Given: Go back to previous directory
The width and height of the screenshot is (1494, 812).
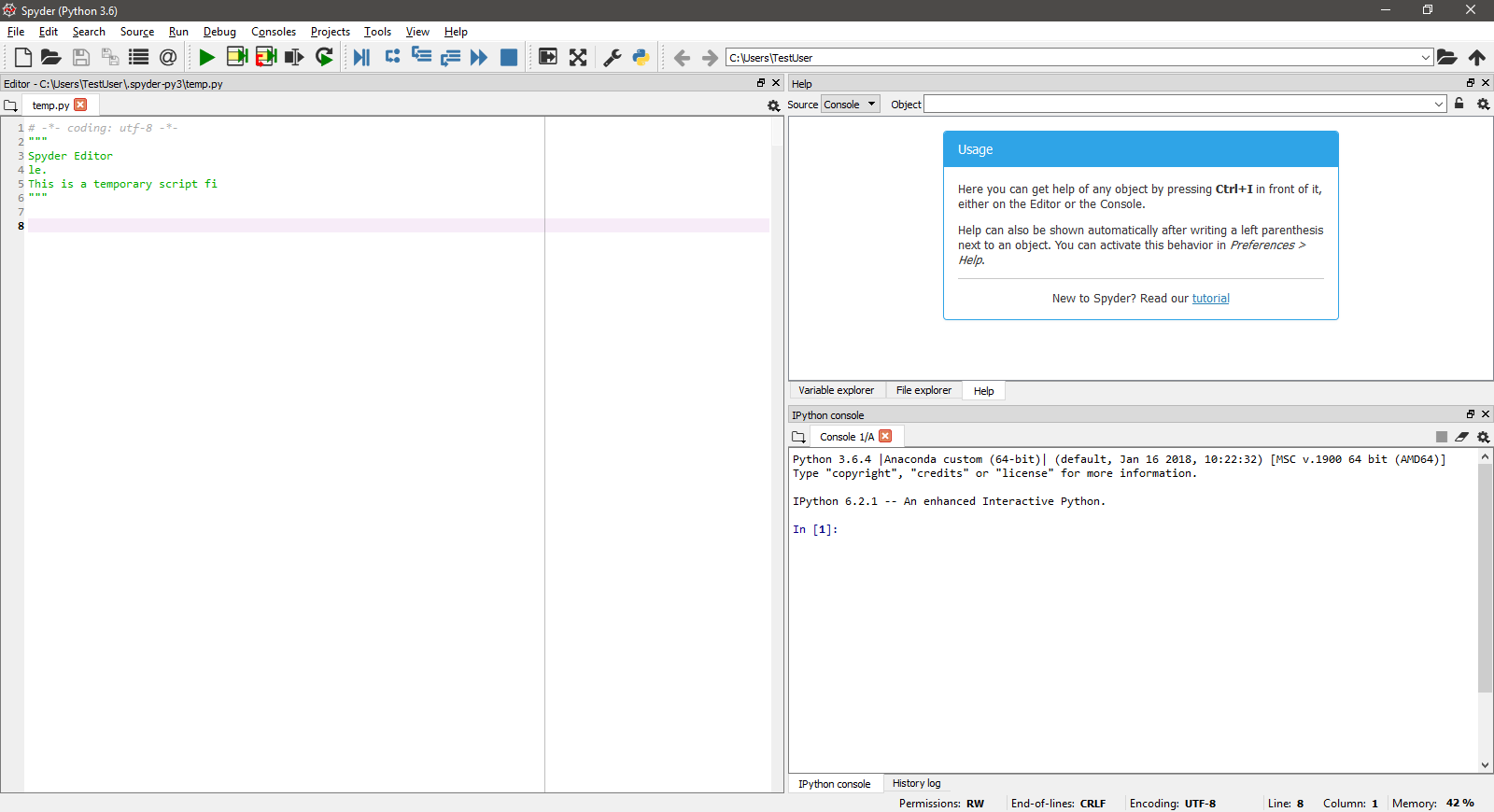Looking at the screenshot, I should coord(682,58).
